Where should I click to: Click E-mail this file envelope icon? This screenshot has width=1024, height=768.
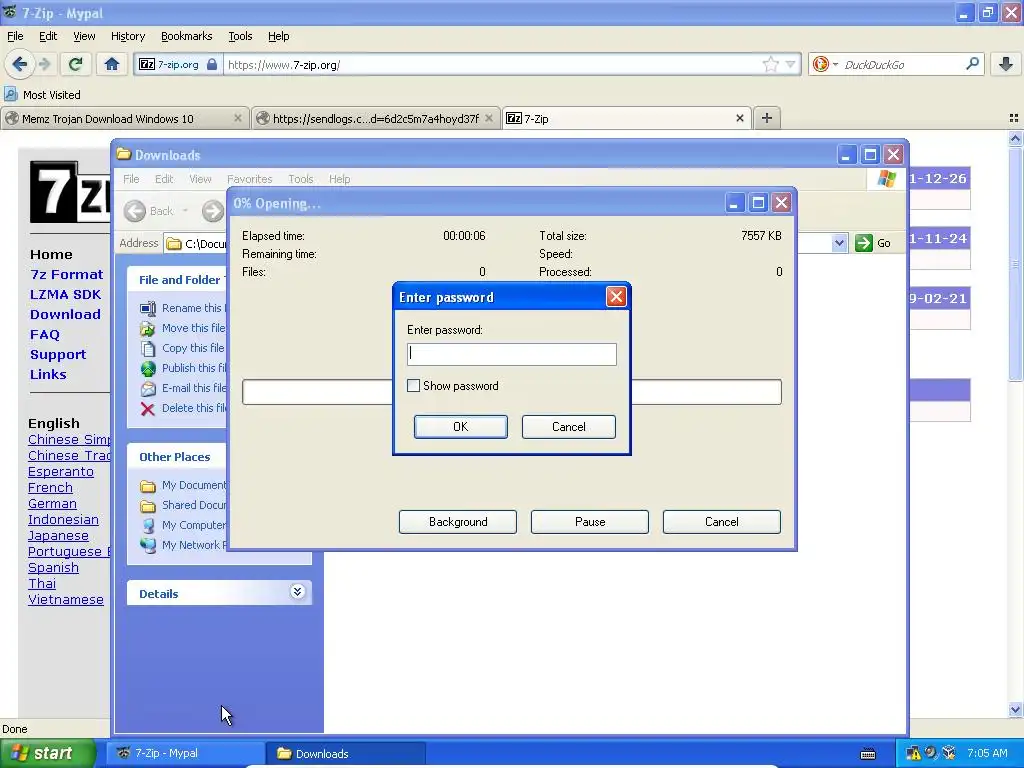(x=148, y=389)
